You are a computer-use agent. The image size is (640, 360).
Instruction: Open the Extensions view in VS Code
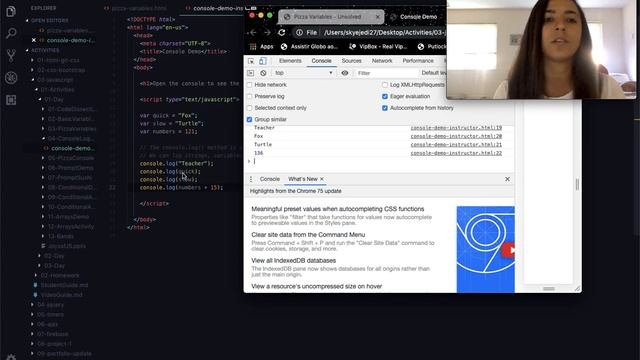(11, 100)
